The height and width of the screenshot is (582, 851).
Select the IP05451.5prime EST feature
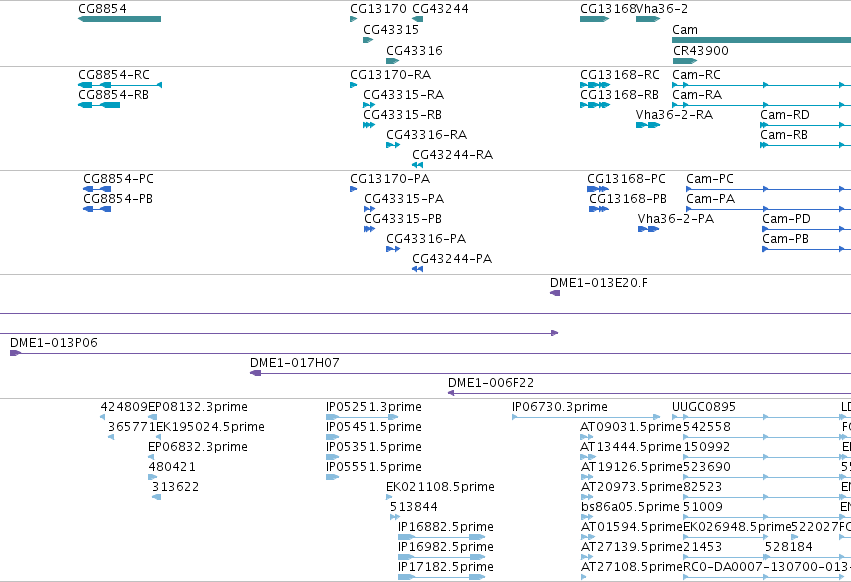[x=332, y=437]
